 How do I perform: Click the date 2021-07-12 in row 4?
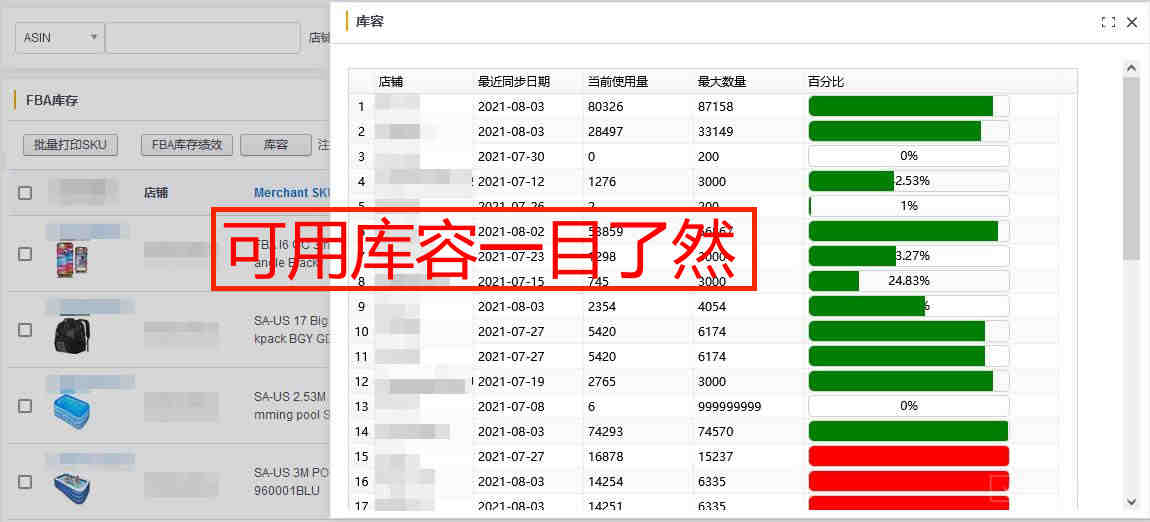point(511,181)
